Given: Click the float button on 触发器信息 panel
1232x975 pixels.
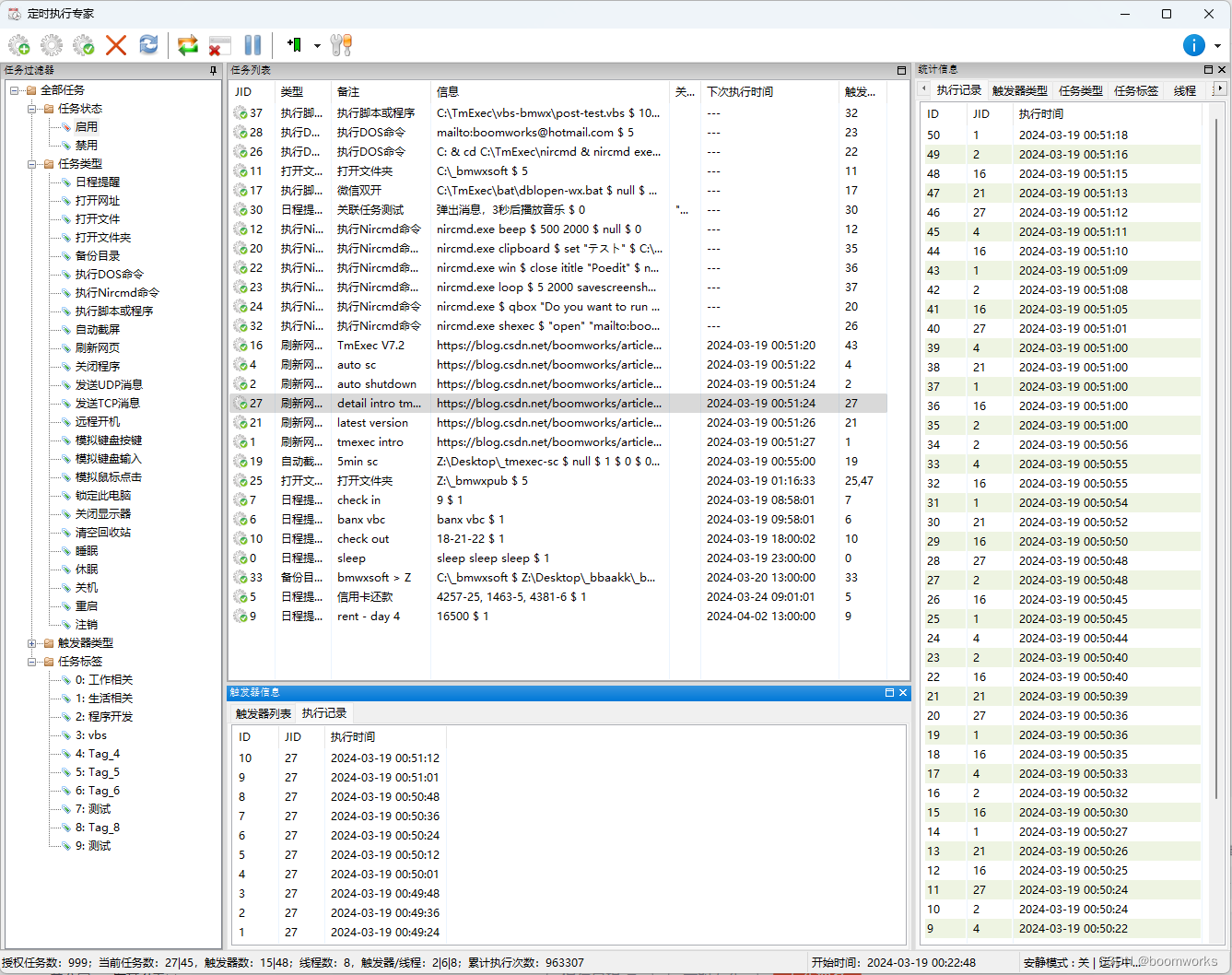Looking at the screenshot, I should (x=889, y=692).
